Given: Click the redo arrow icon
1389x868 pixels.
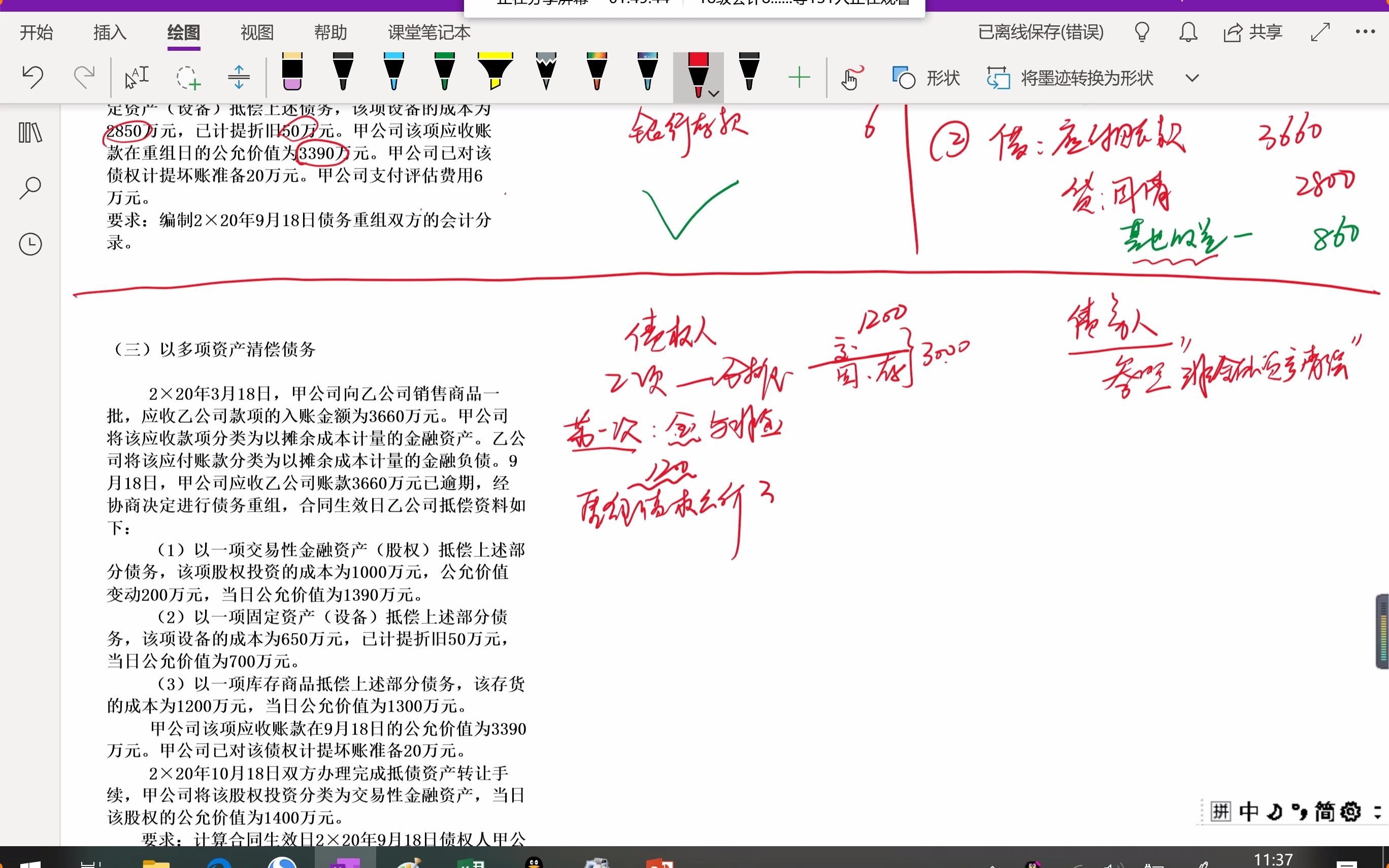Looking at the screenshot, I should click(x=83, y=76).
